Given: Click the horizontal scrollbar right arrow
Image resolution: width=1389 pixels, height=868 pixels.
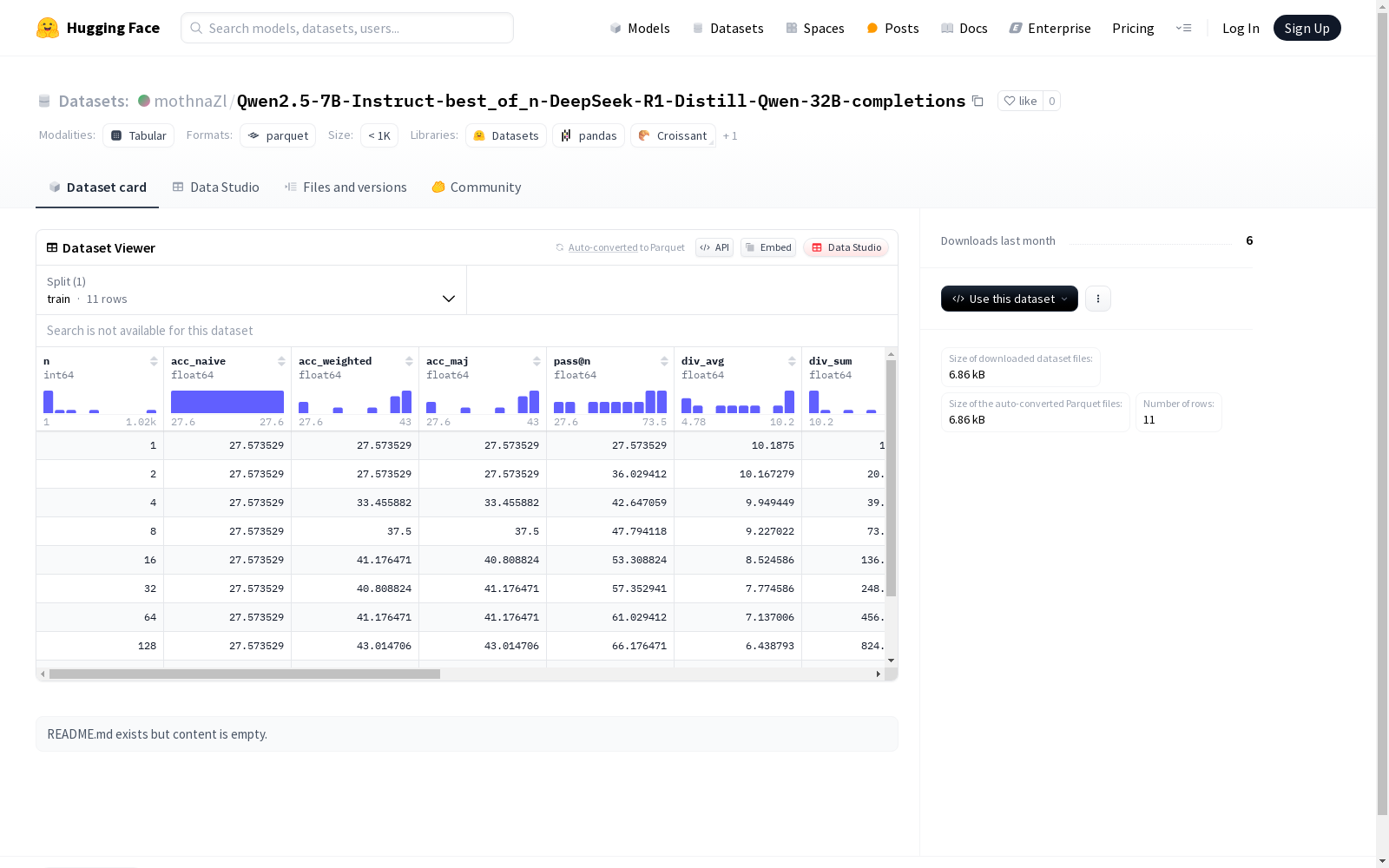Looking at the screenshot, I should click(878, 674).
